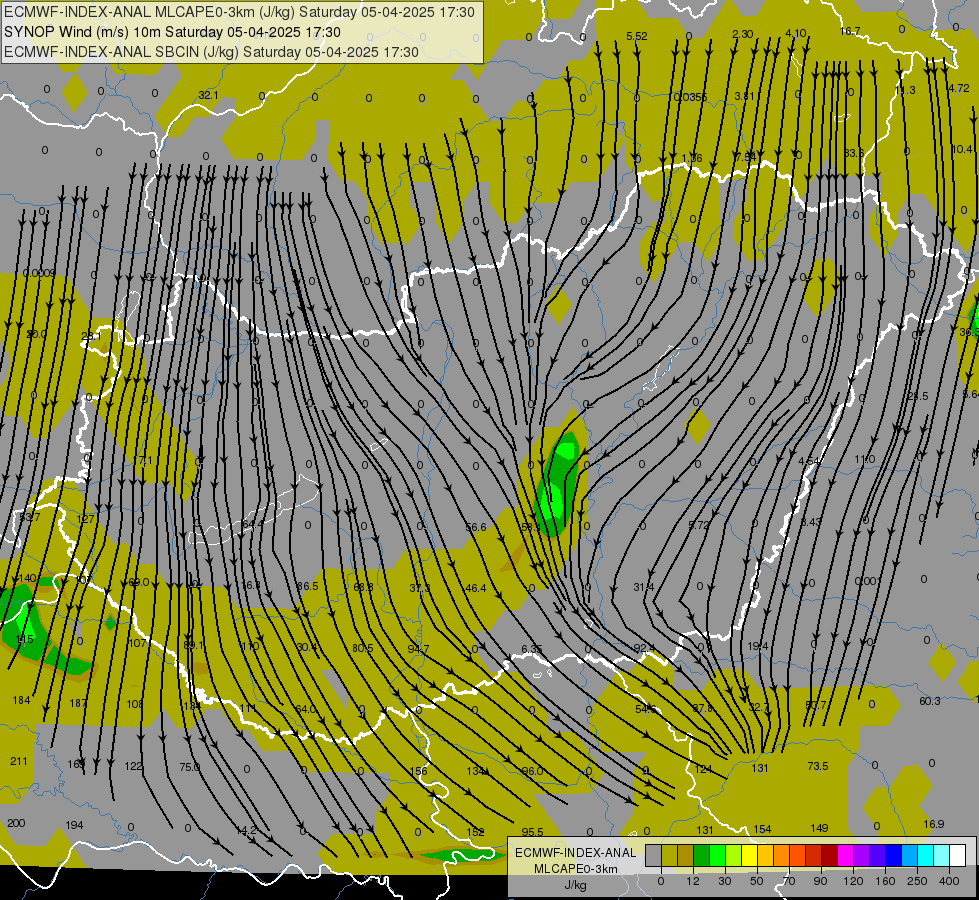Click the map value 152

coord(475,832)
